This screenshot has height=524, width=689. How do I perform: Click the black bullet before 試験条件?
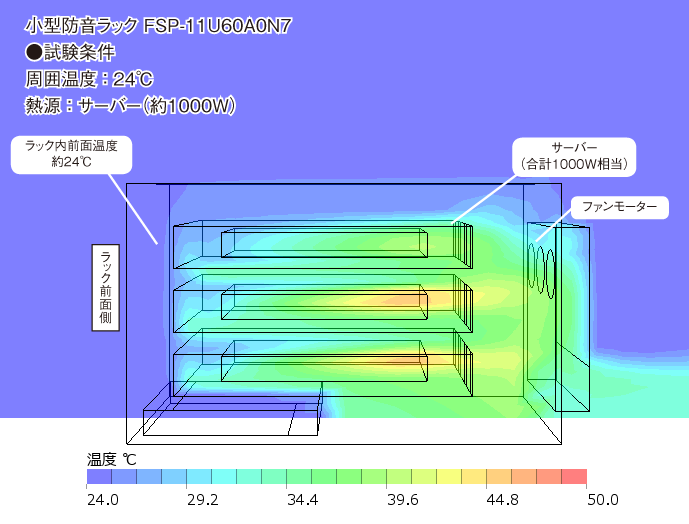click(33, 52)
